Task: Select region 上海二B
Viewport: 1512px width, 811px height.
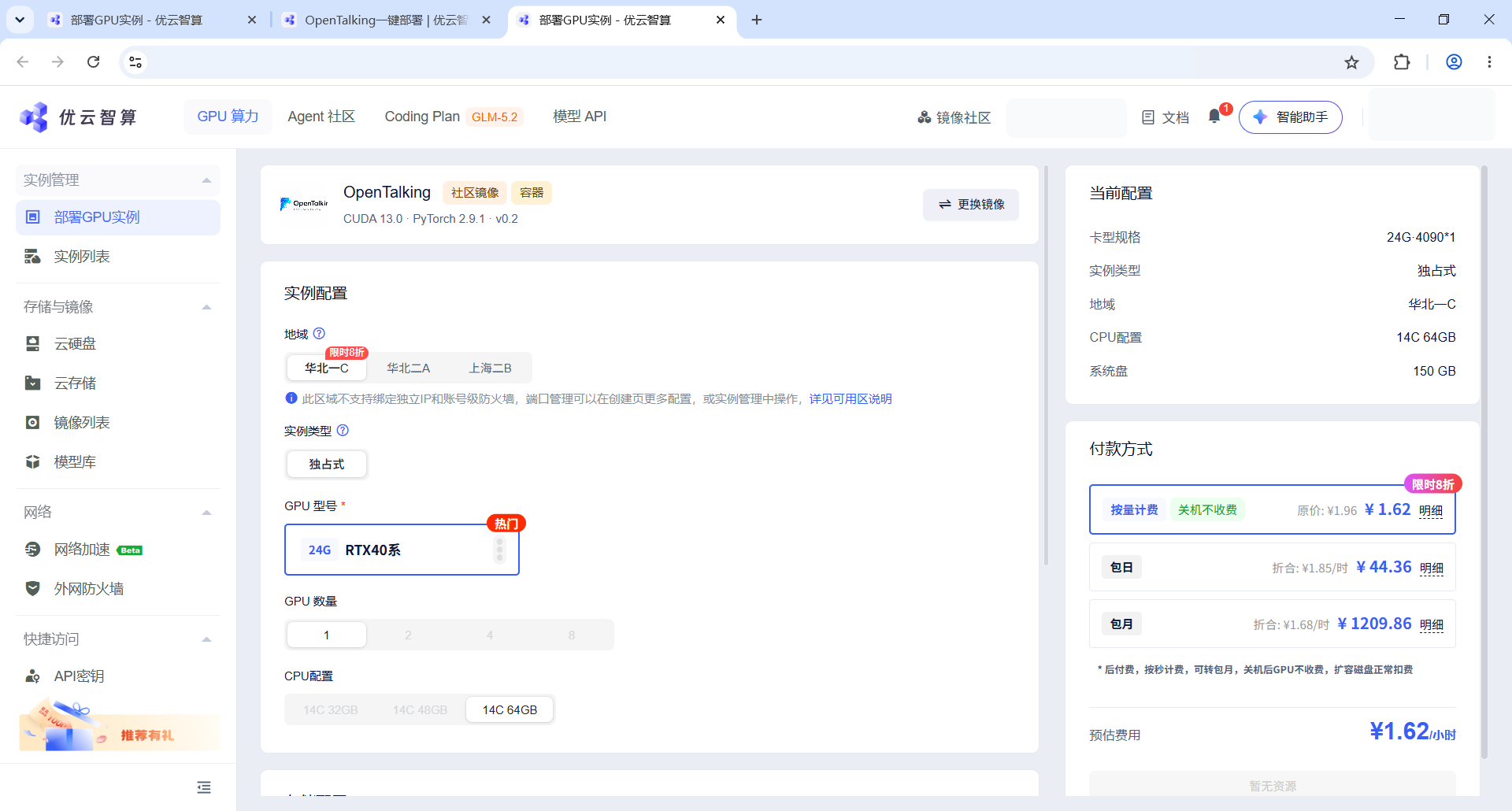Action: tap(490, 368)
